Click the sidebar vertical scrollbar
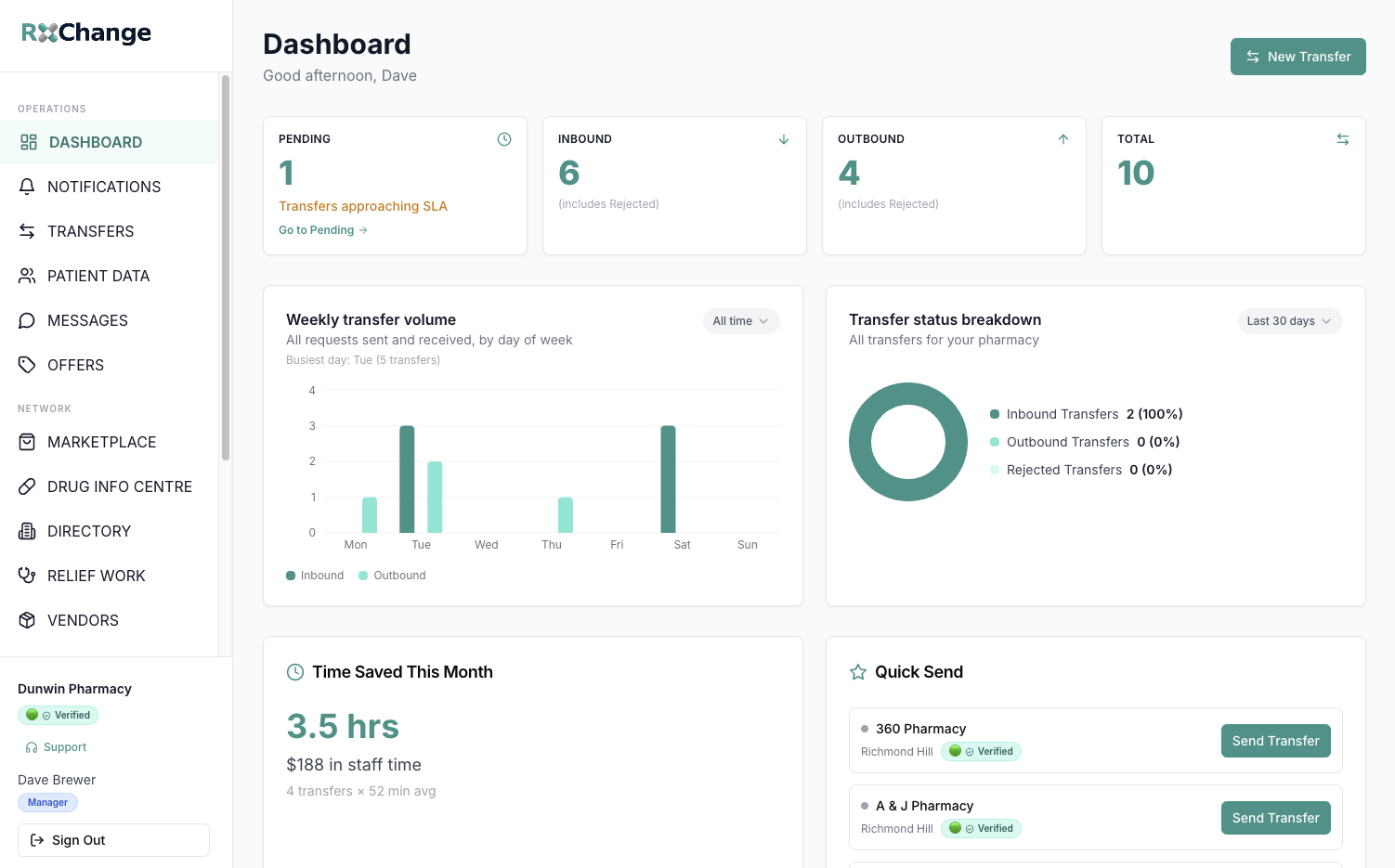 pos(226,267)
